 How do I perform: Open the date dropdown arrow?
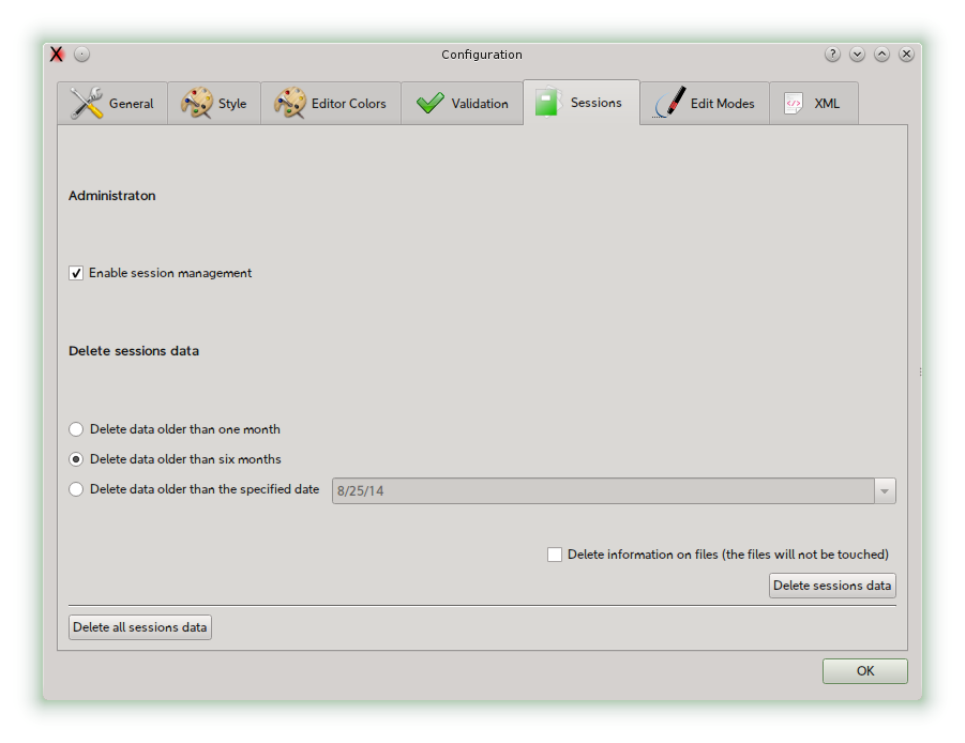click(885, 491)
